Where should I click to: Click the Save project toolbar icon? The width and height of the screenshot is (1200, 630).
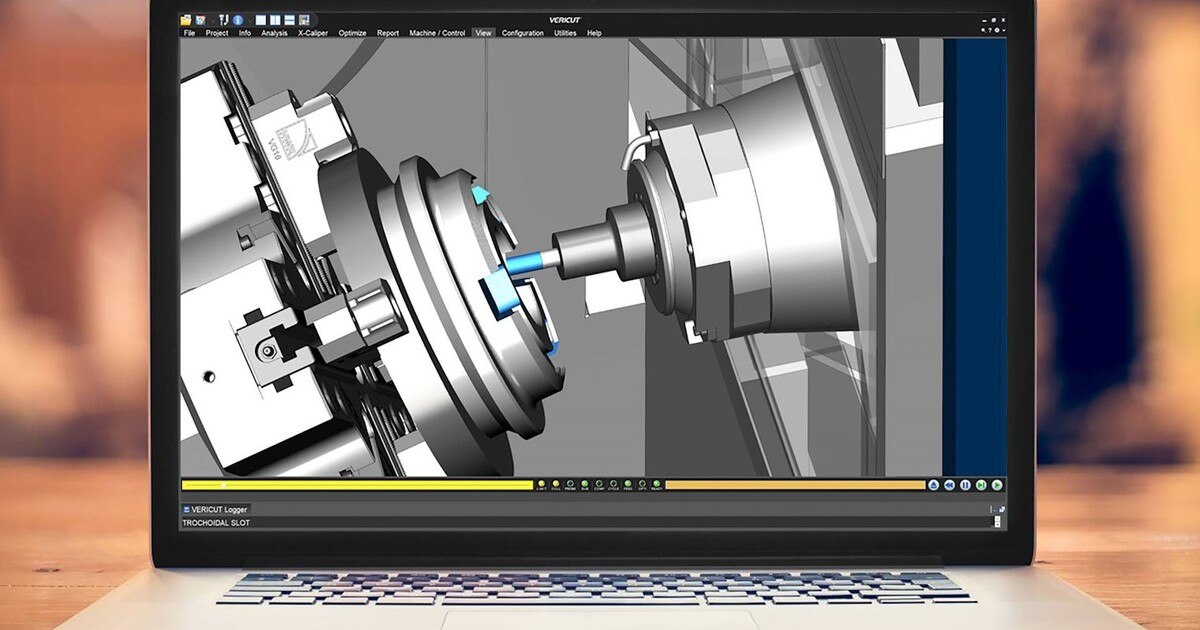pyautogui.click(x=201, y=20)
